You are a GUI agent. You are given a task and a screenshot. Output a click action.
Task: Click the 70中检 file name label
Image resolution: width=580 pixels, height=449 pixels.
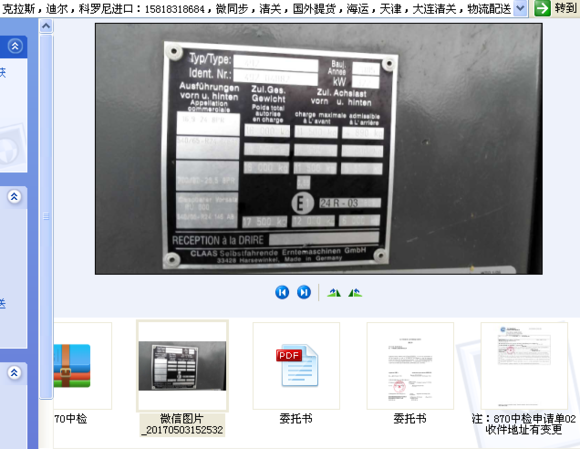tap(71, 419)
